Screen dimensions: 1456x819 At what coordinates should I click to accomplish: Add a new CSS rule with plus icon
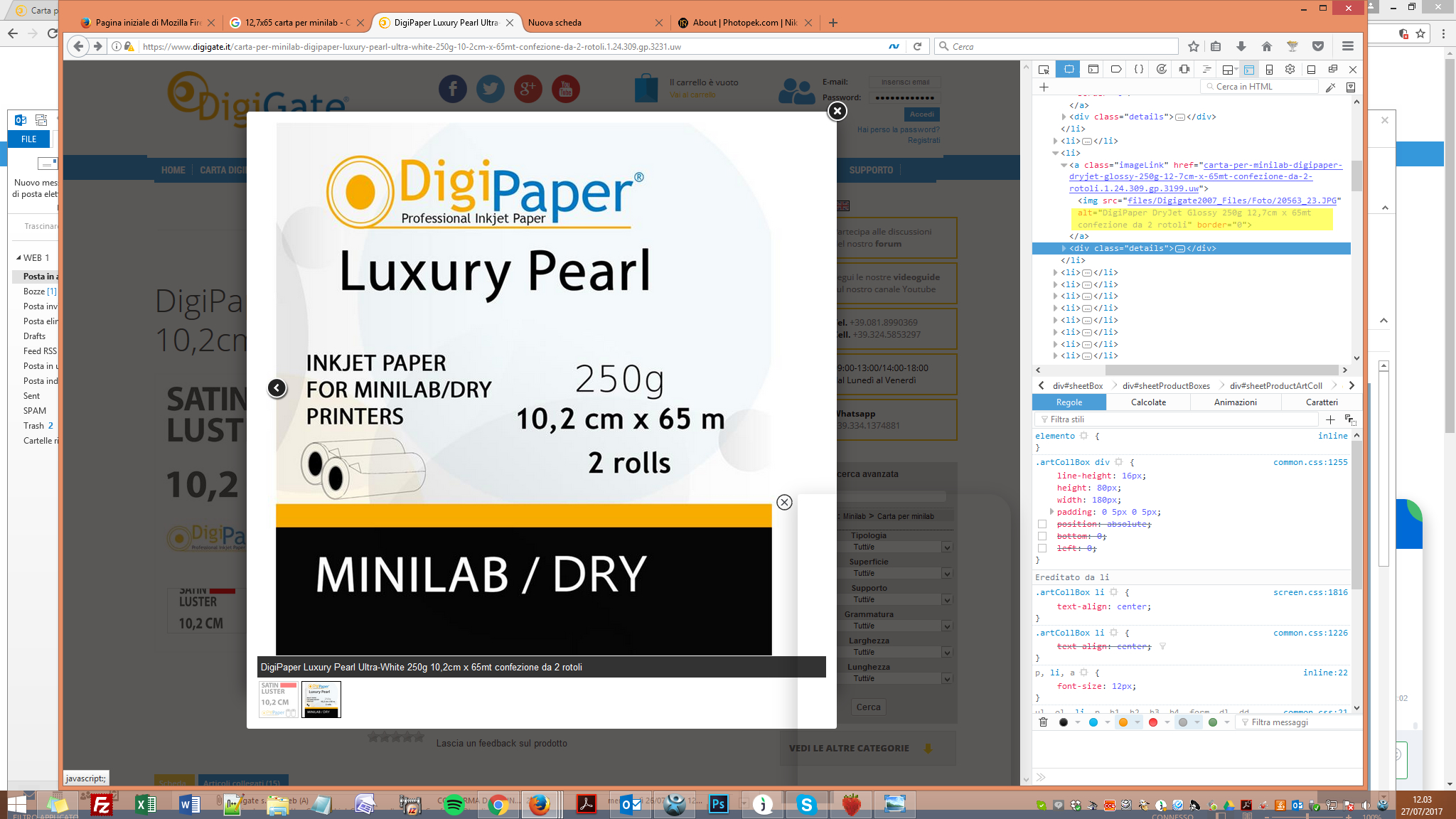coord(1330,419)
